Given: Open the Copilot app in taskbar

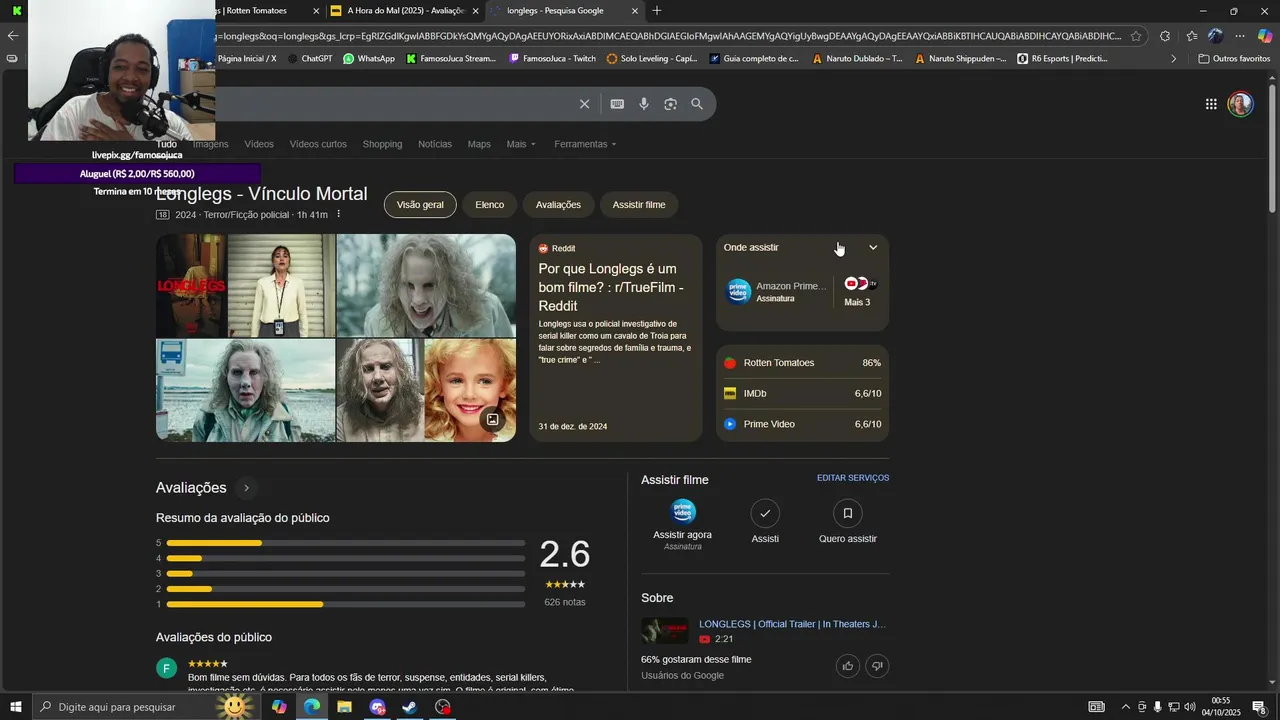Looking at the screenshot, I should click(279, 707).
